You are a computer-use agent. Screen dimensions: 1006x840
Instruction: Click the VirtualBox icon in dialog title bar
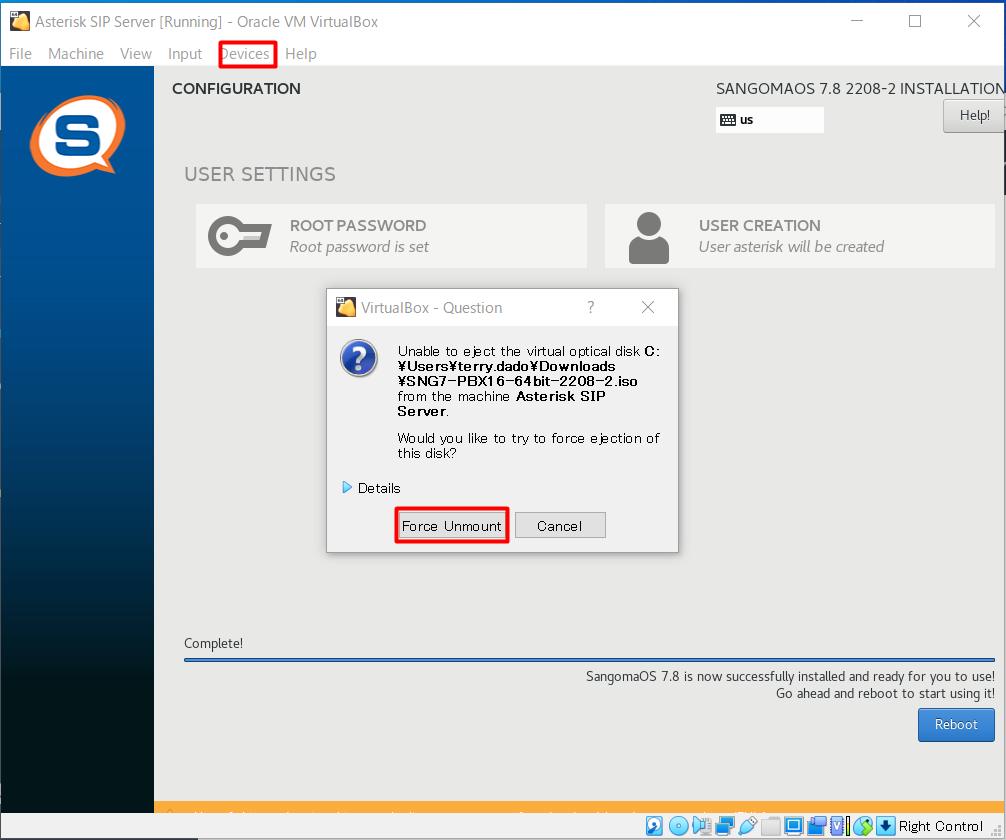tap(346, 307)
